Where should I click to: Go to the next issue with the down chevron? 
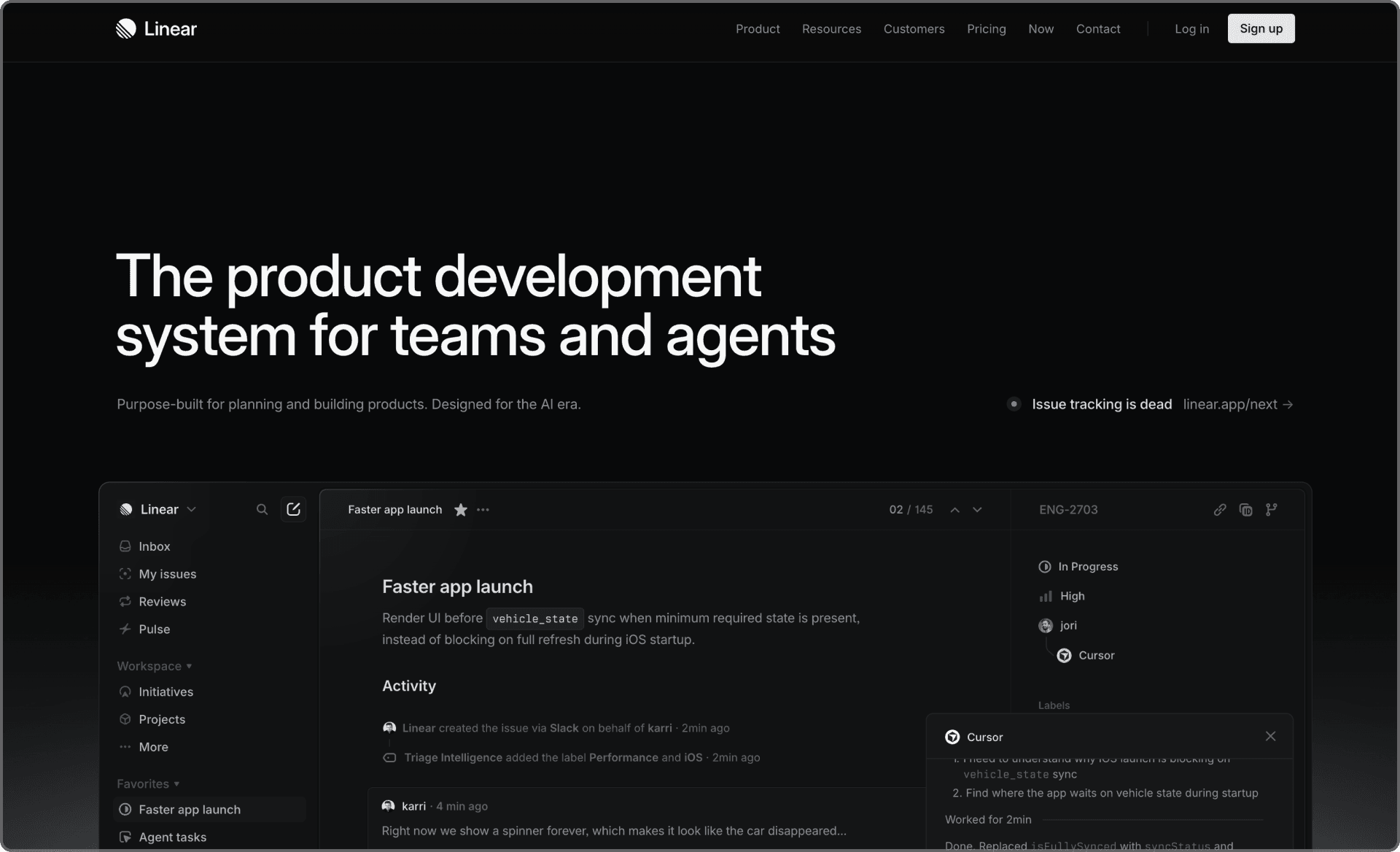(x=977, y=510)
